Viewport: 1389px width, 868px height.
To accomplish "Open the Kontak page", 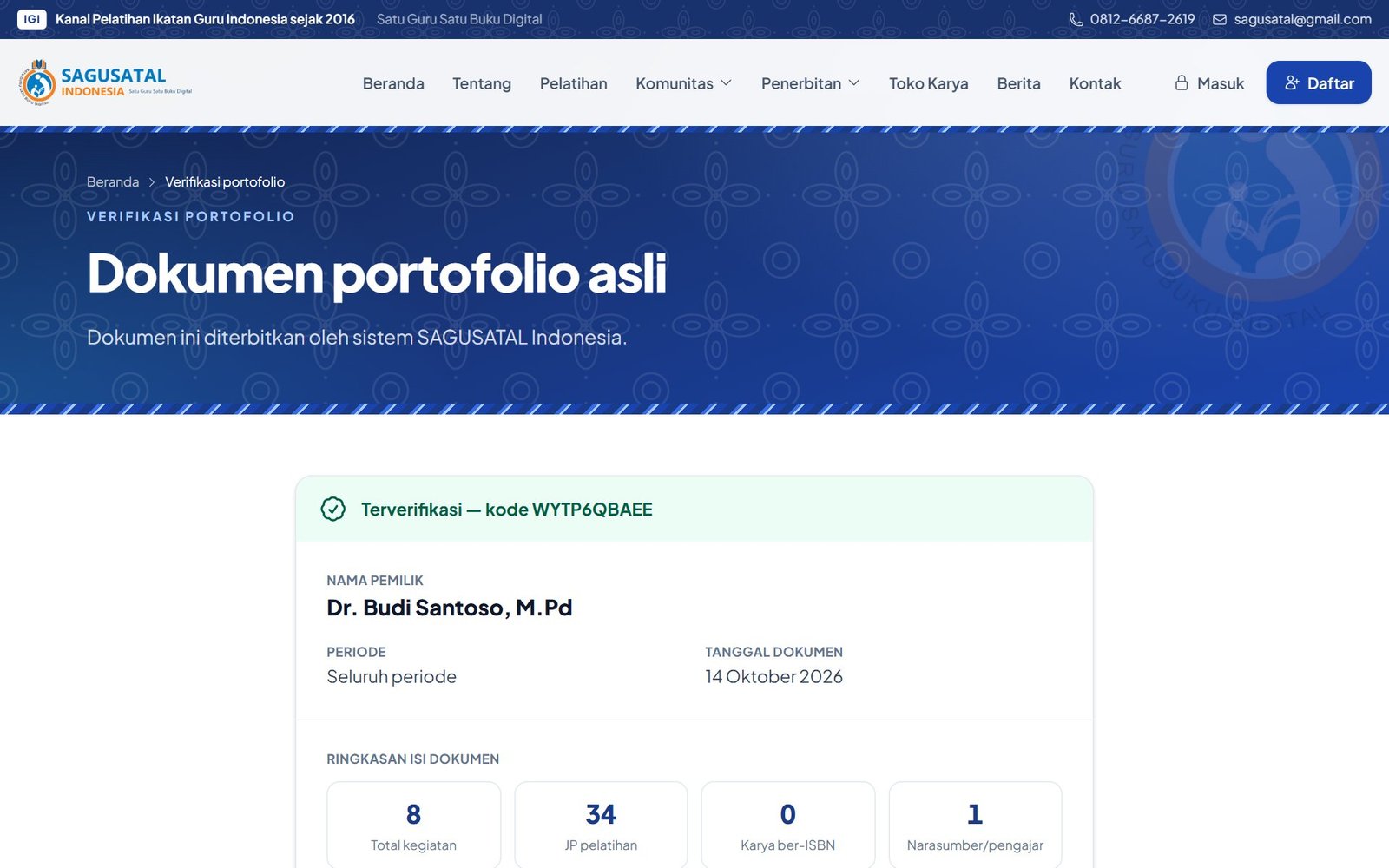I will click(x=1096, y=83).
